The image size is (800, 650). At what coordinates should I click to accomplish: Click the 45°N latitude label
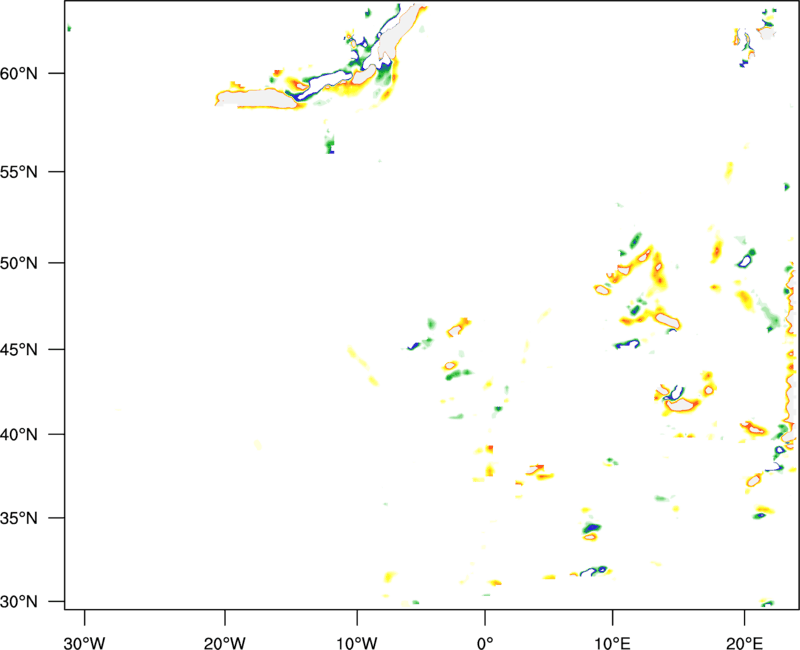(x=19, y=350)
